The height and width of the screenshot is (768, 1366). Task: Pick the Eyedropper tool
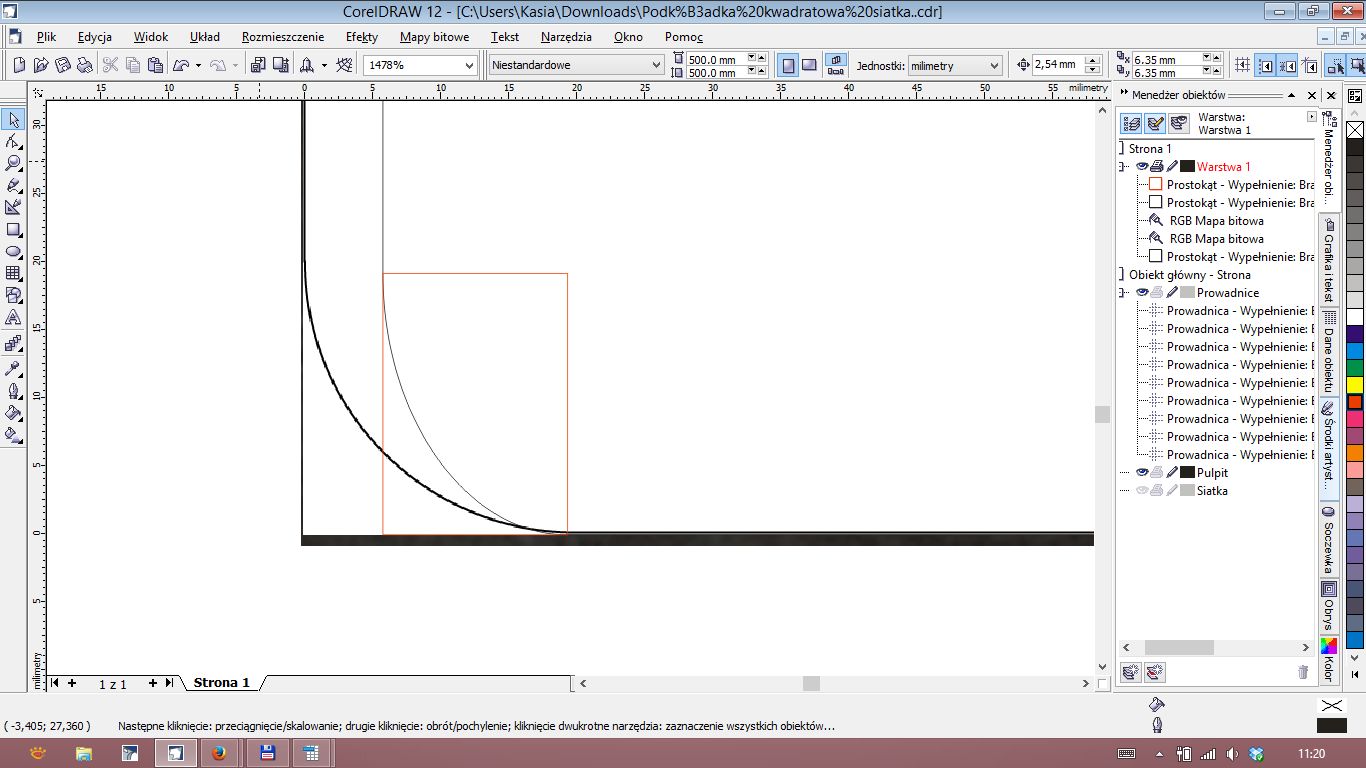(x=13, y=368)
